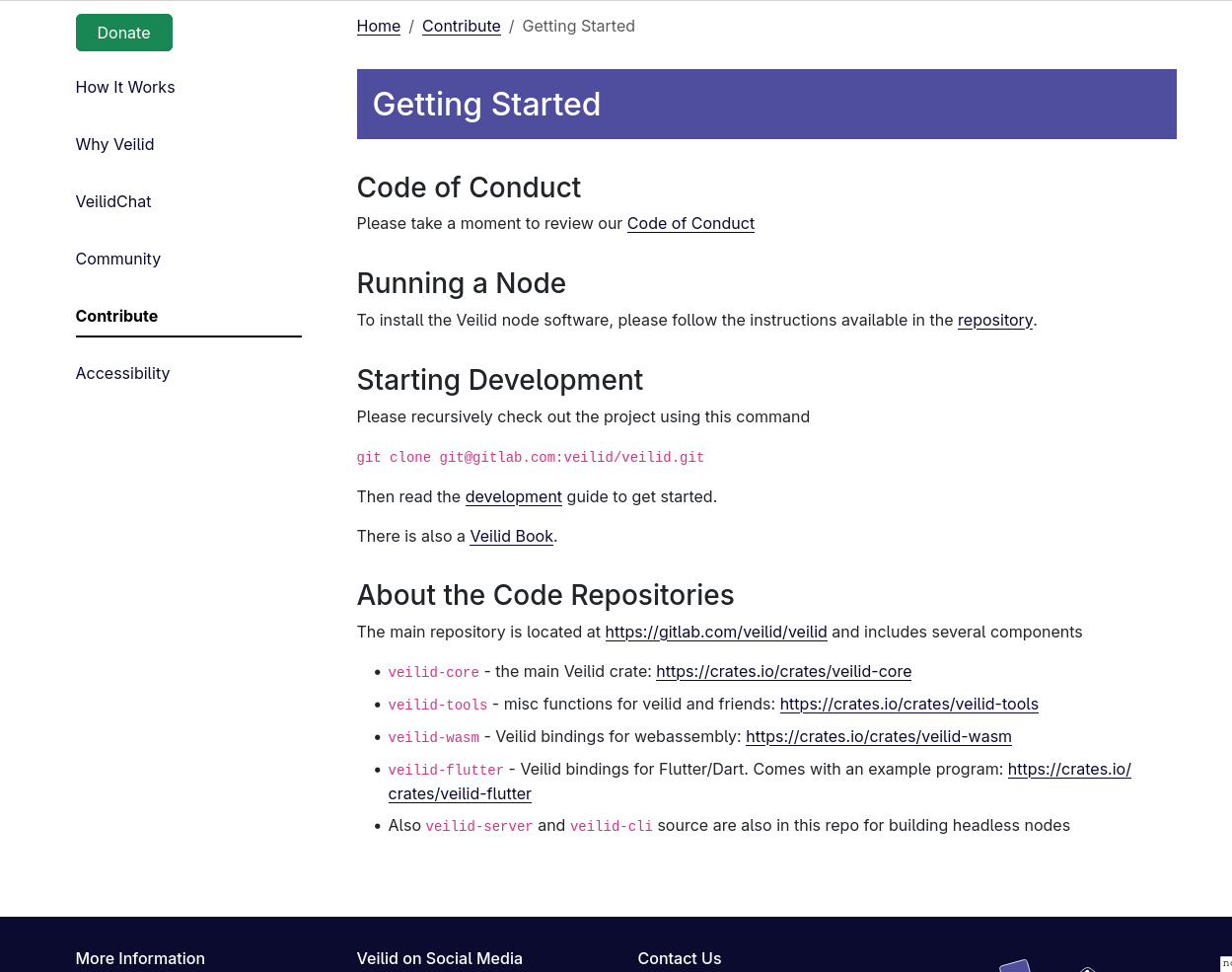Visit the gitlab.com/veilid/veilid repository link
The image size is (1232, 972).
(x=715, y=633)
